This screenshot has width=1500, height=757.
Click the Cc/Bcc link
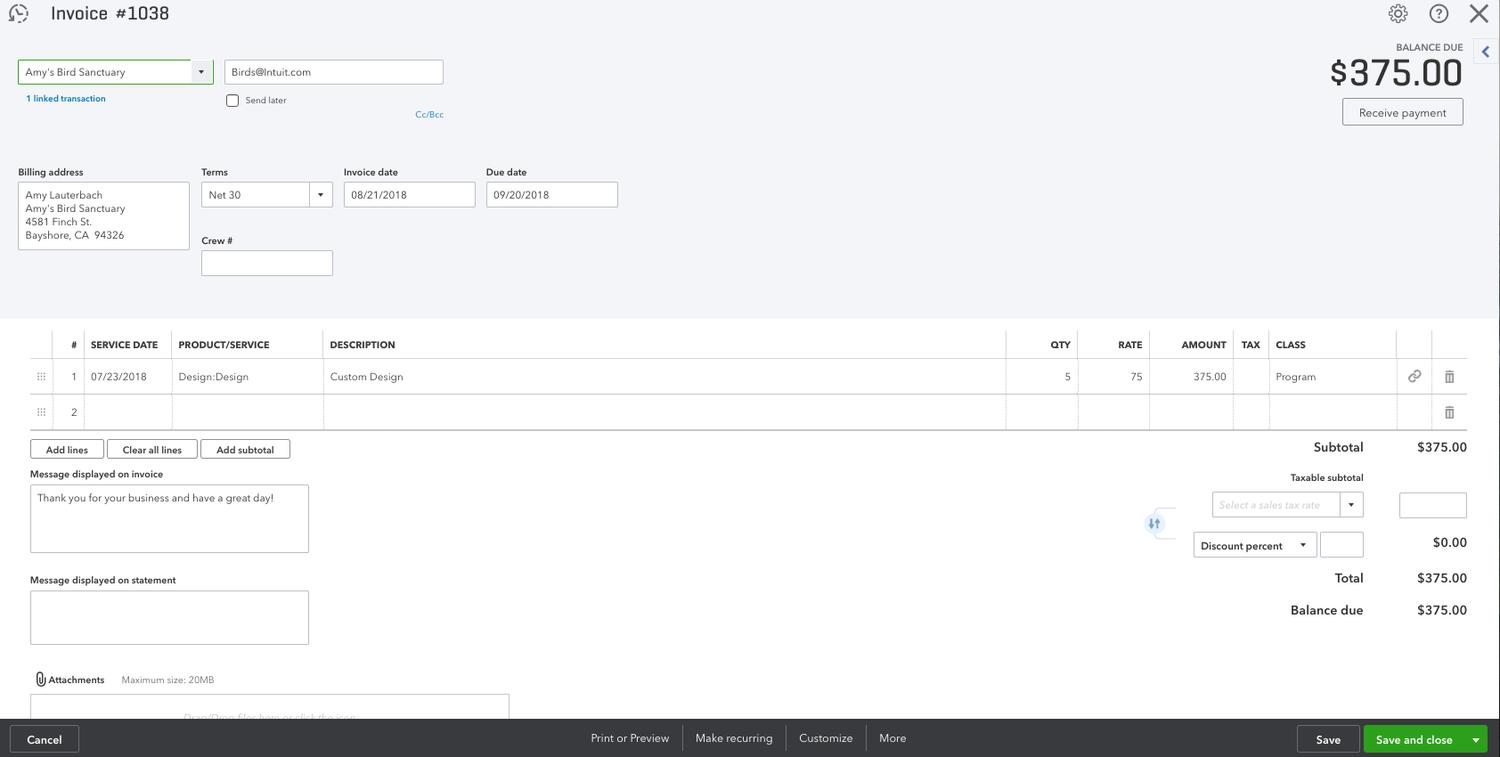click(429, 114)
